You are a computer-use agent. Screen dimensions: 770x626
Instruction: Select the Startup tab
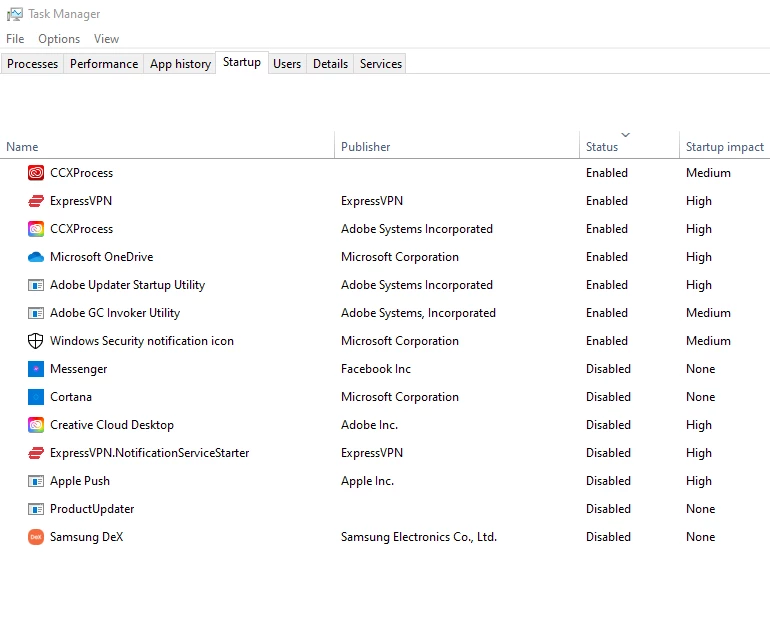[242, 62]
